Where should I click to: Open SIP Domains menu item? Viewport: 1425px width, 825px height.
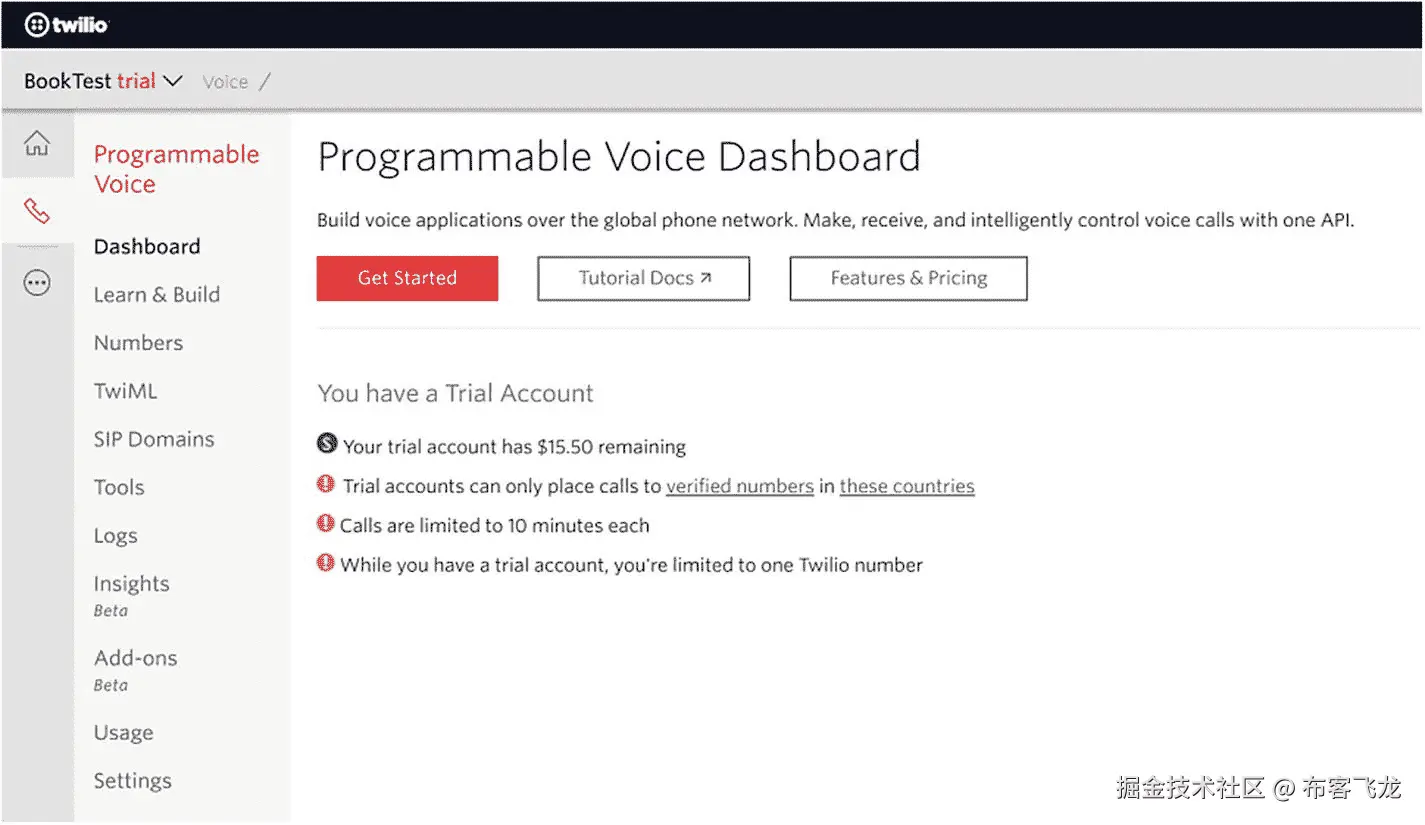[x=154, y=439]
